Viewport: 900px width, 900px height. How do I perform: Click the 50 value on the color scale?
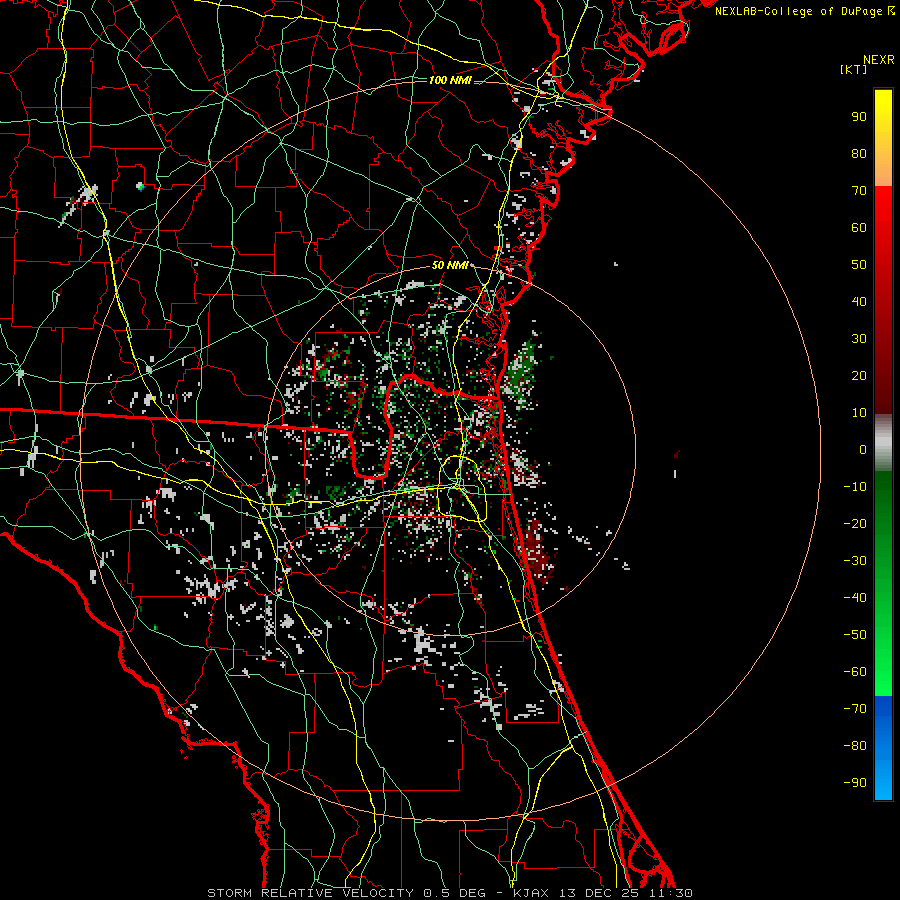[x=859, y=265]
